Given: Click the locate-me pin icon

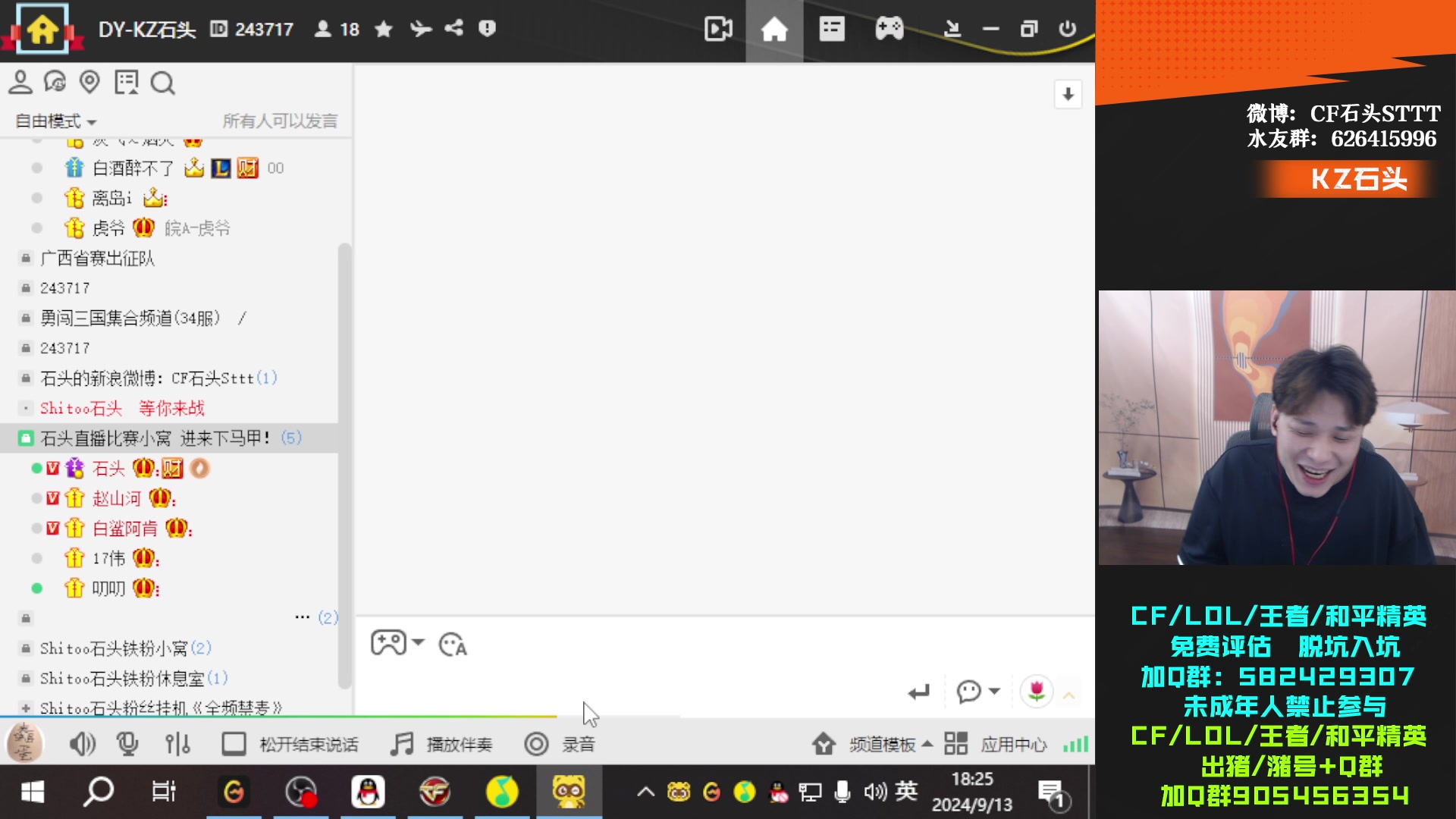Looking at the screenshot, I should pyautogui.click(x=89, y=82).
